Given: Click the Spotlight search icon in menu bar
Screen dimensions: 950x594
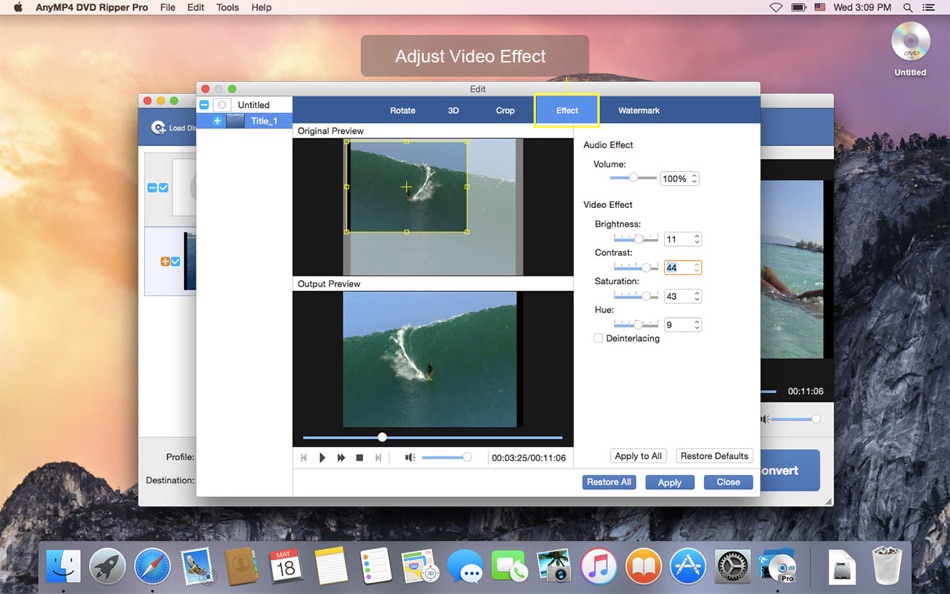Looking at the screenshot, I should point(906,7).
